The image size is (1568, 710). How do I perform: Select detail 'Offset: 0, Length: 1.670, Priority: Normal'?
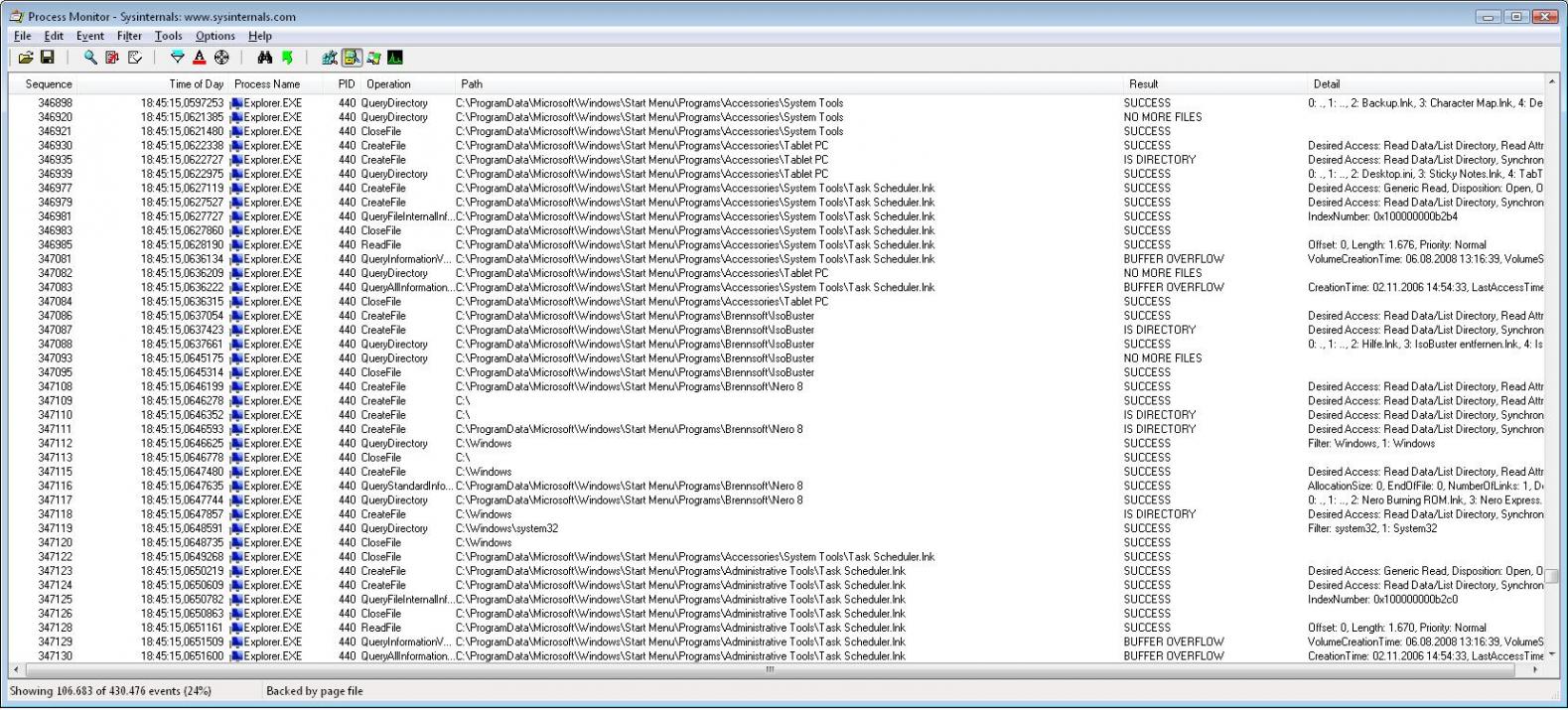1397,628
